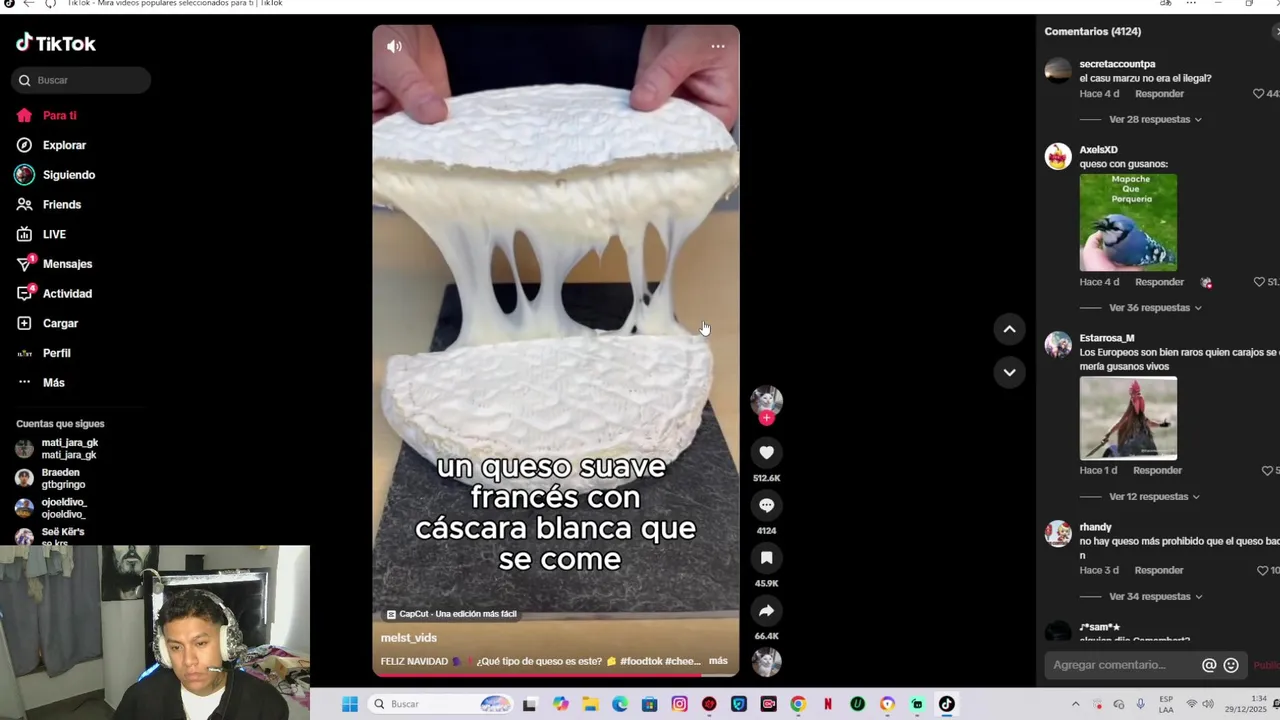The image size is (1280, 720).
Task: Open followed account mati_jara_gk
Action: [57, 449]
